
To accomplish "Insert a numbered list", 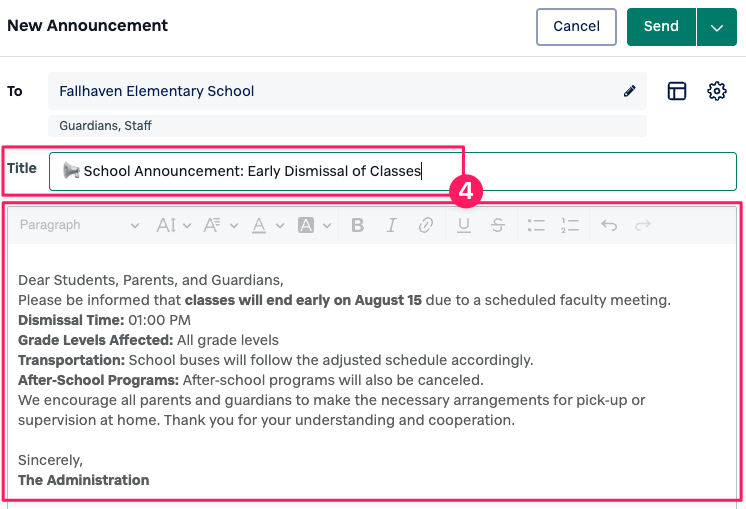I will (570, 225).
